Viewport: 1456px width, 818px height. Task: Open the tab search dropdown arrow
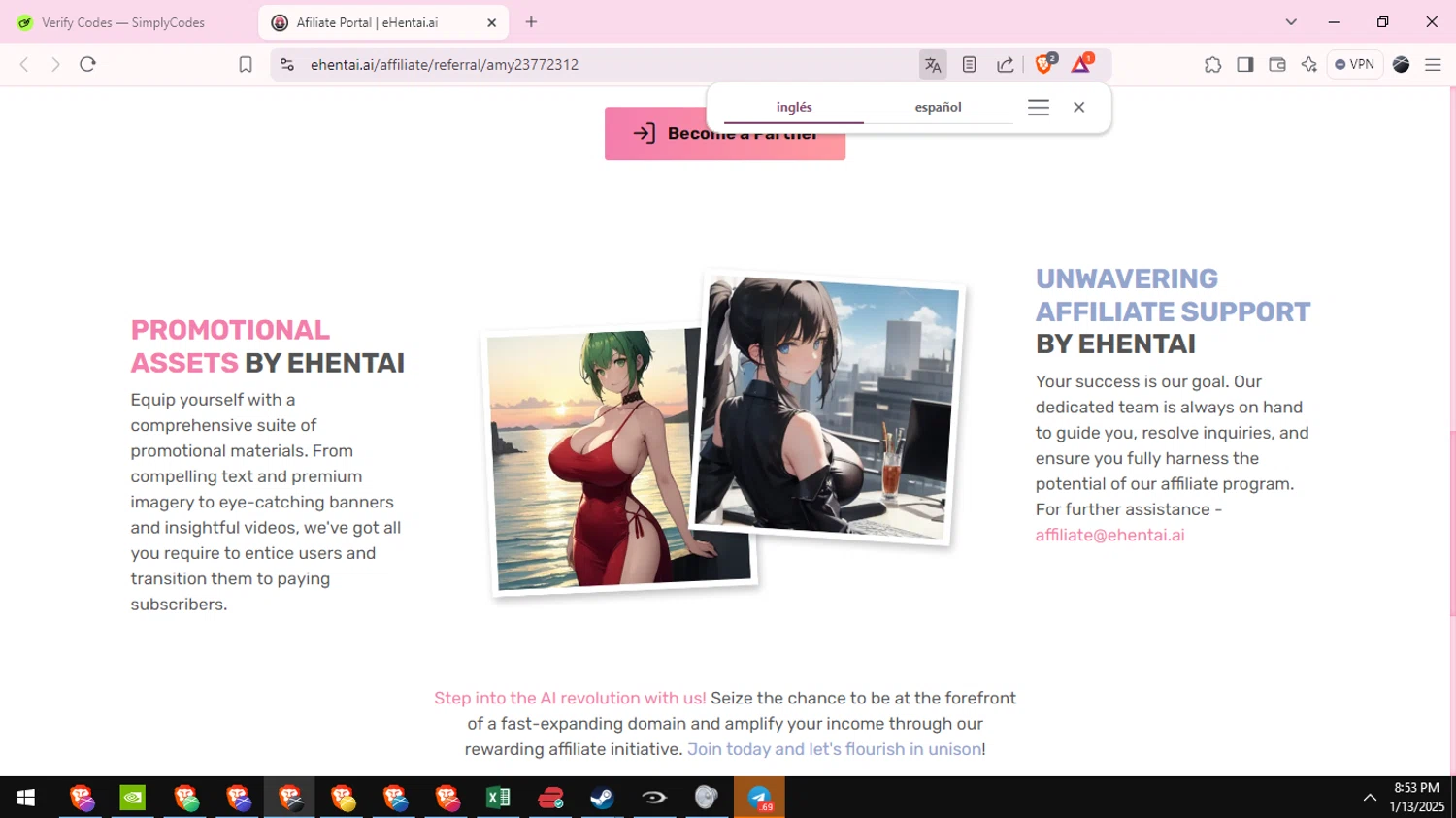[1291, 21]
